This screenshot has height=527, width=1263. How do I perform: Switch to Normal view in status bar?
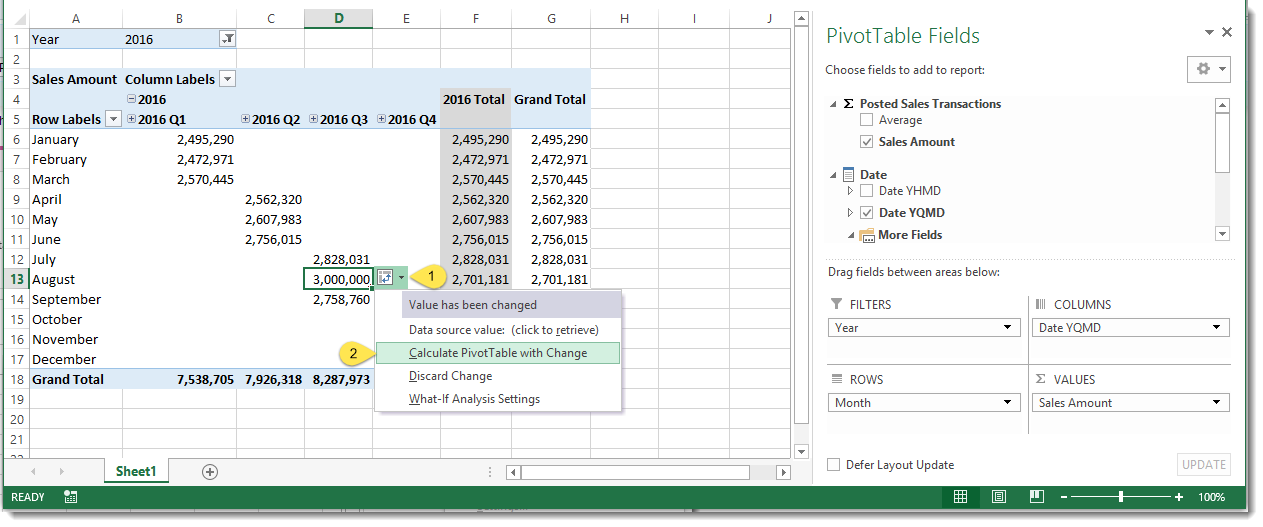[x=960, y=496]
